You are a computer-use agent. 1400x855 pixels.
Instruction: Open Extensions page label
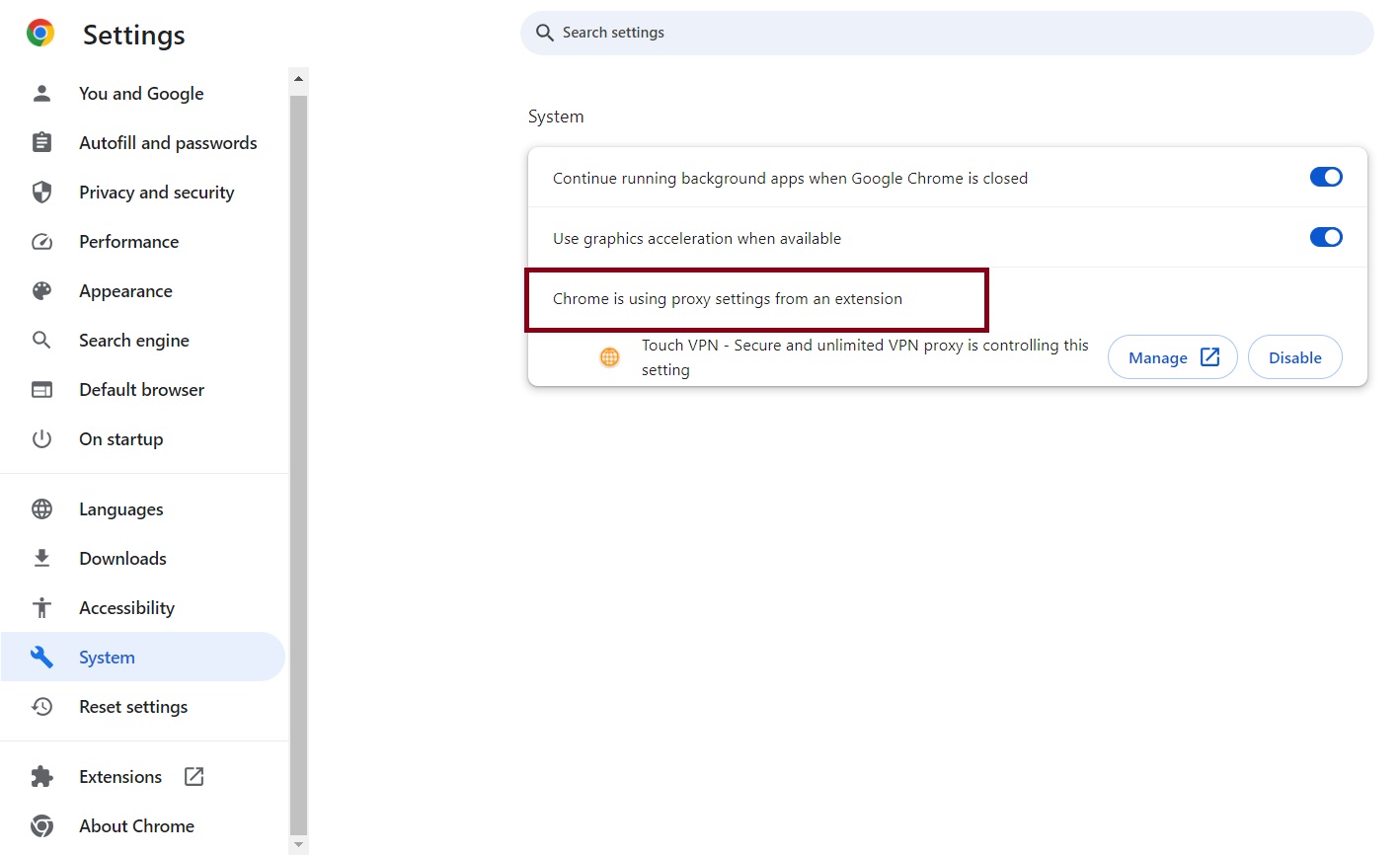click(x=120, y=777)
